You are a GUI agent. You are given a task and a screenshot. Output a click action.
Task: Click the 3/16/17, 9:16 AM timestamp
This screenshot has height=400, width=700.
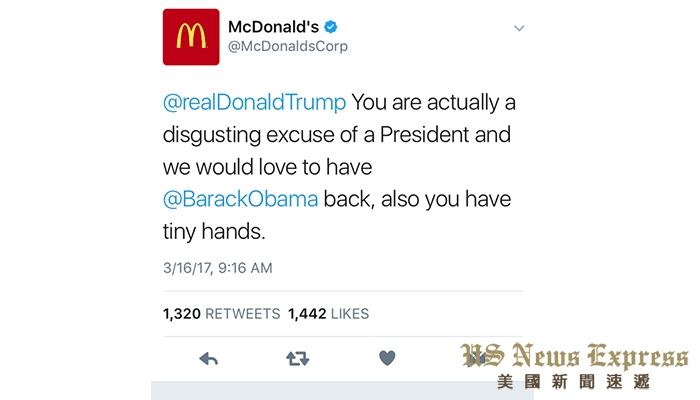[218, 268]
